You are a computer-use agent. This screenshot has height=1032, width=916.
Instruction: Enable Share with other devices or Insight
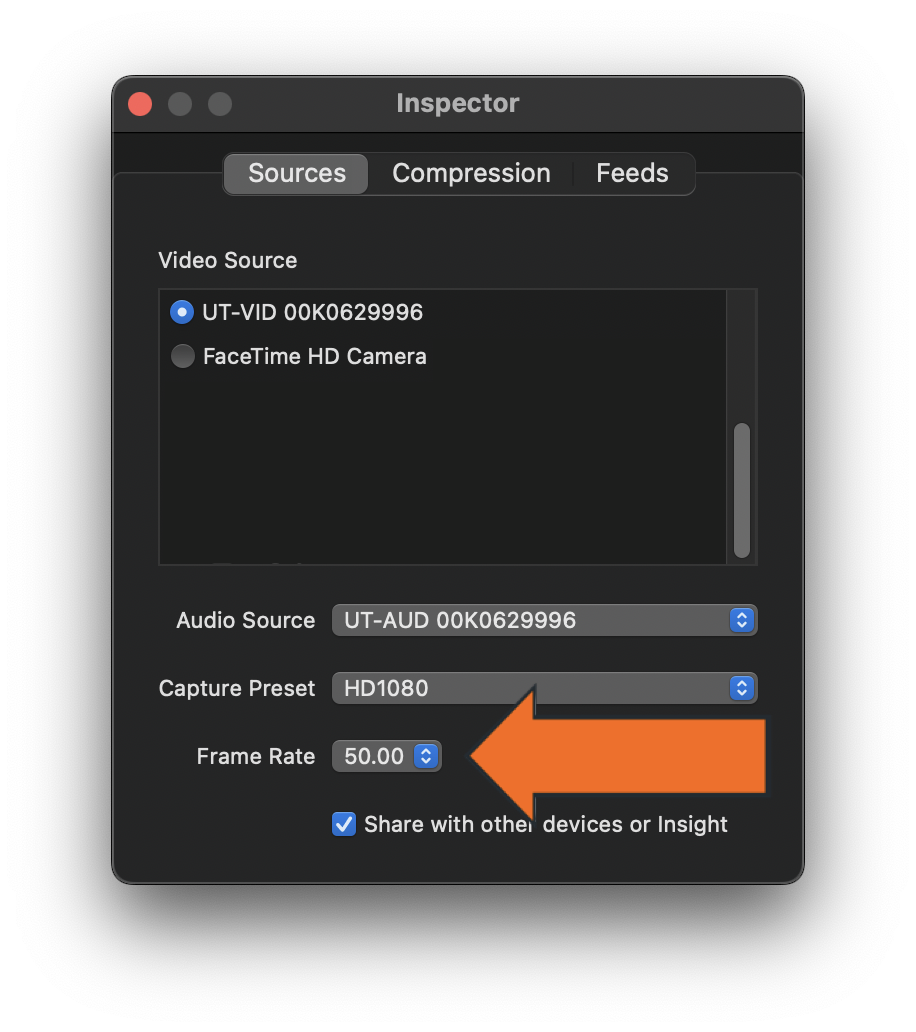[344, 824]
